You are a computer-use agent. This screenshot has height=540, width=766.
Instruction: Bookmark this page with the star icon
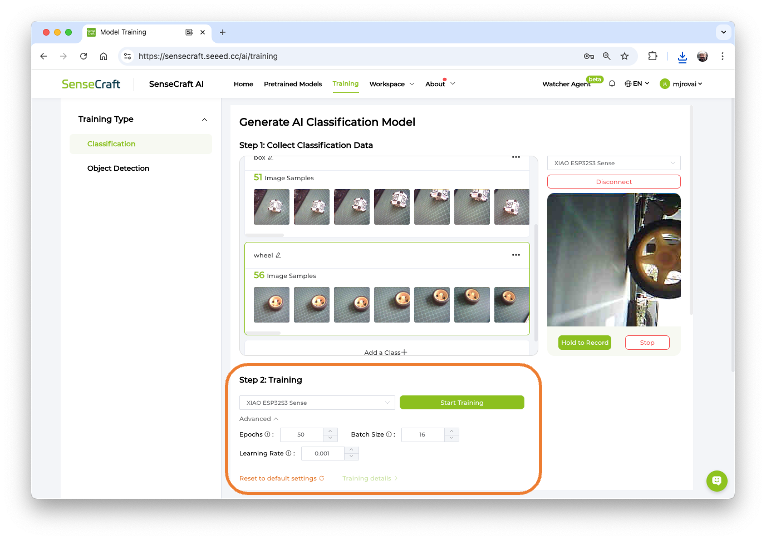tap(624, 56)
